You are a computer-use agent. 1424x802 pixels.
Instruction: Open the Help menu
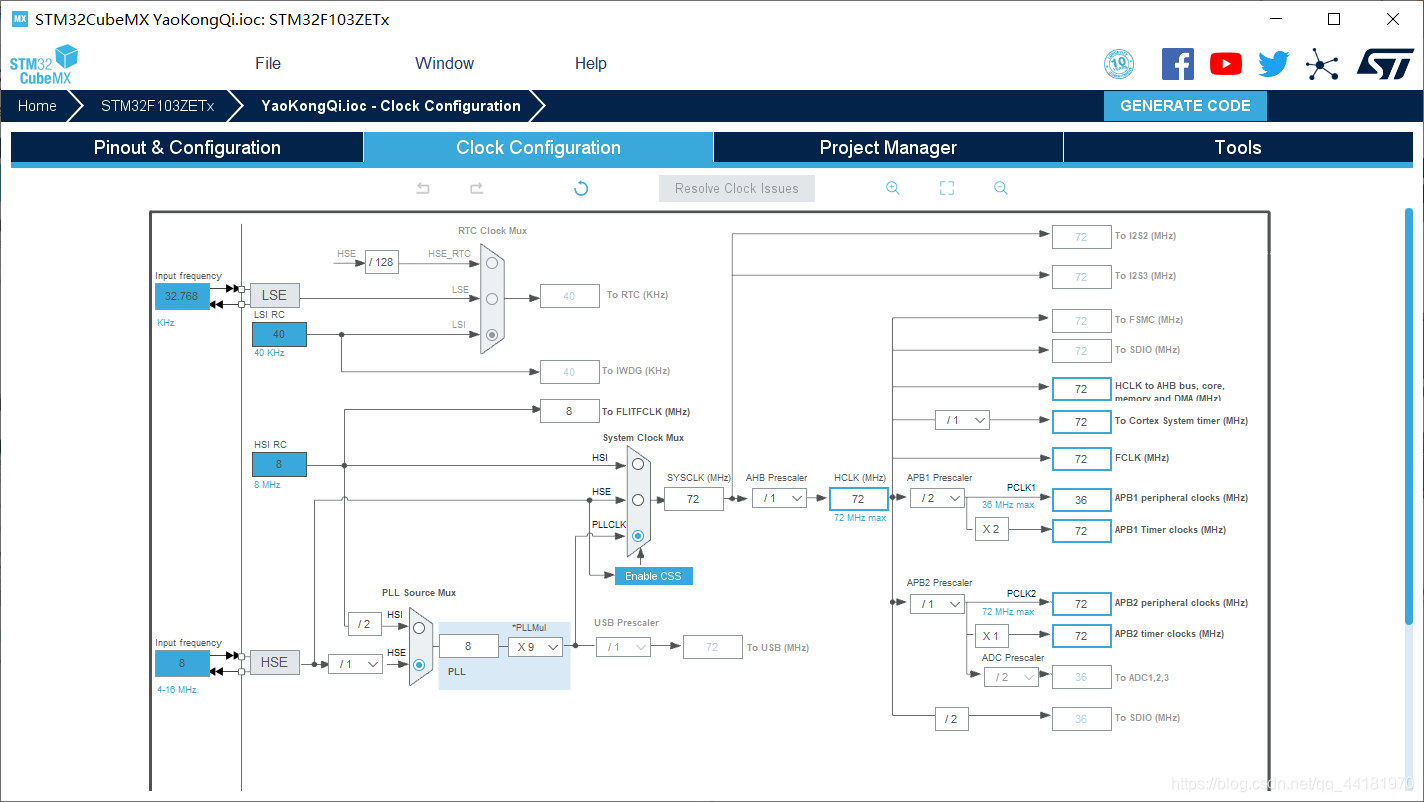click(x=591, y=63)
